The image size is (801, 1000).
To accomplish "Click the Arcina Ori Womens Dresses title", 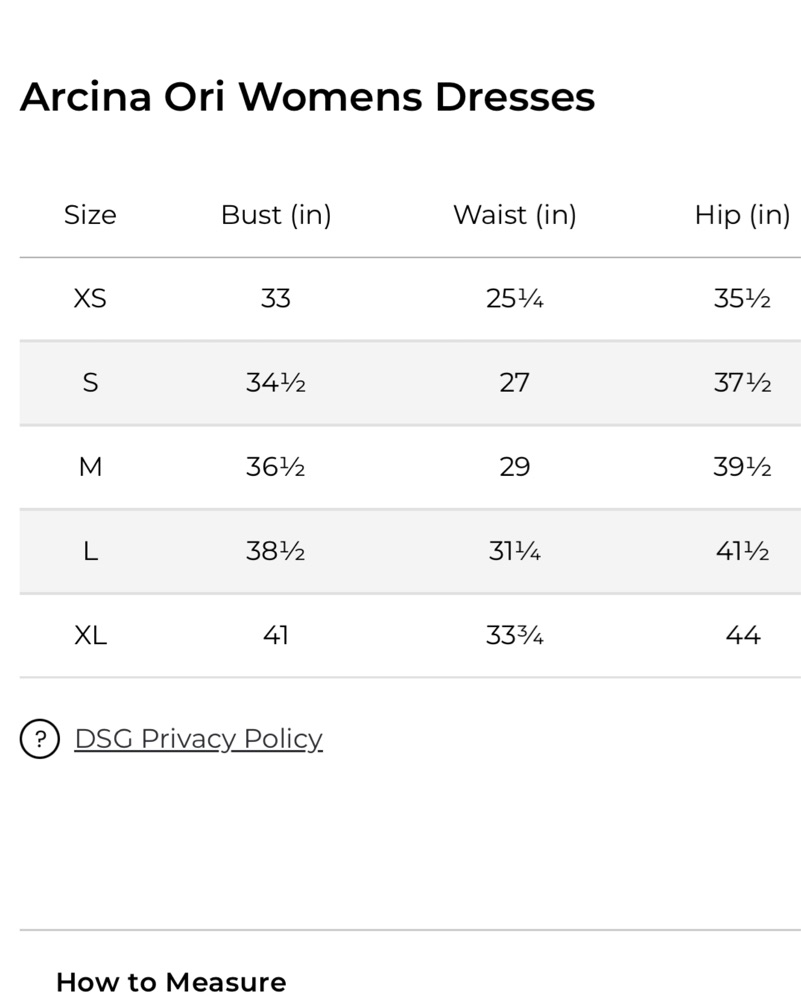I will click(x=307, y=97).
